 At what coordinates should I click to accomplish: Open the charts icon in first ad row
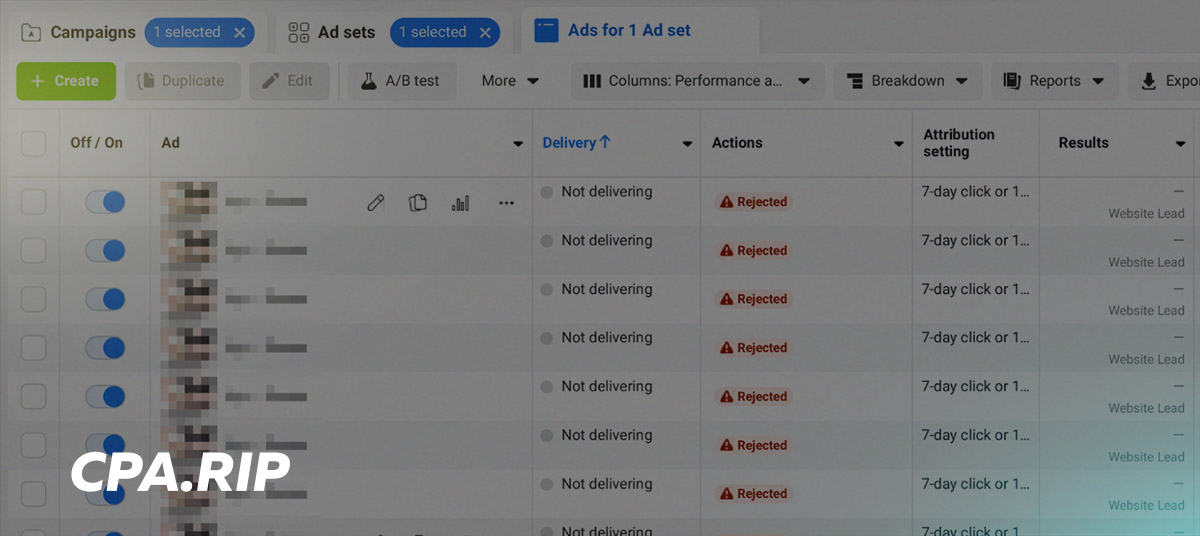click(461, 203)
